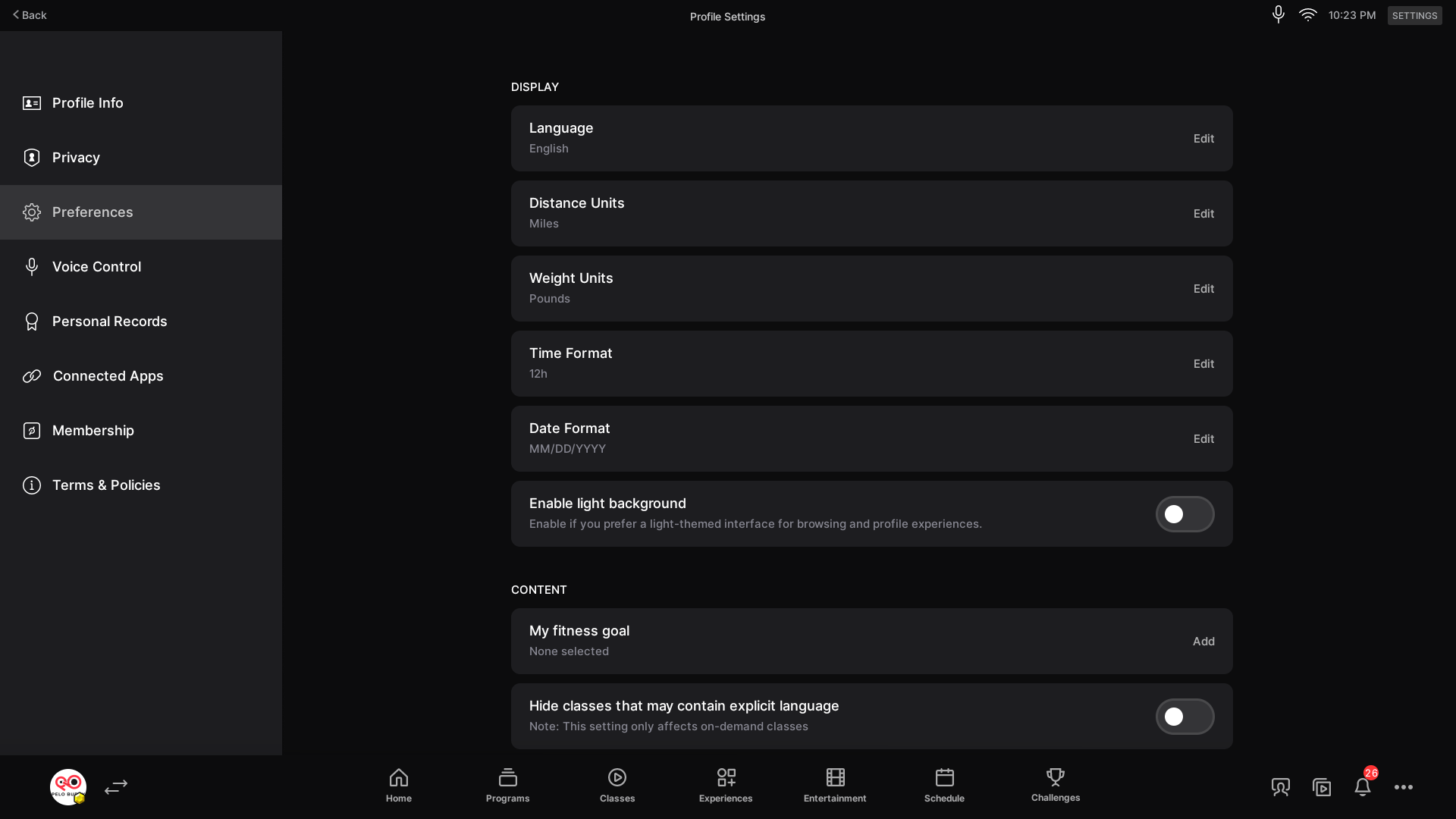Image resolution: width=1456 pixels, height=819 pixels.
Task: Click the switch profile arrows icon
Action: [x=116, y=787]
